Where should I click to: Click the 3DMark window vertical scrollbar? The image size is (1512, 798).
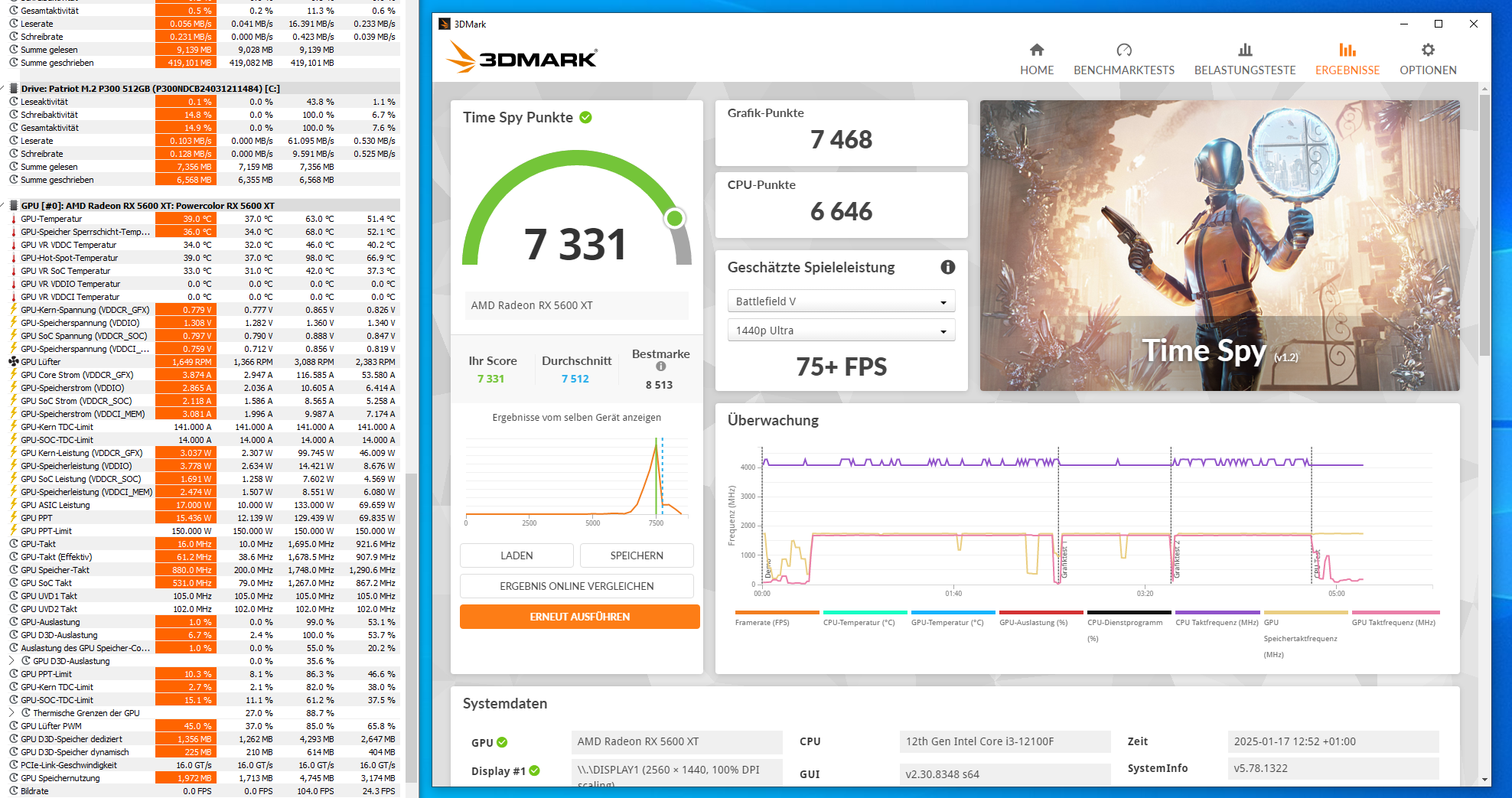[1484, 226]
